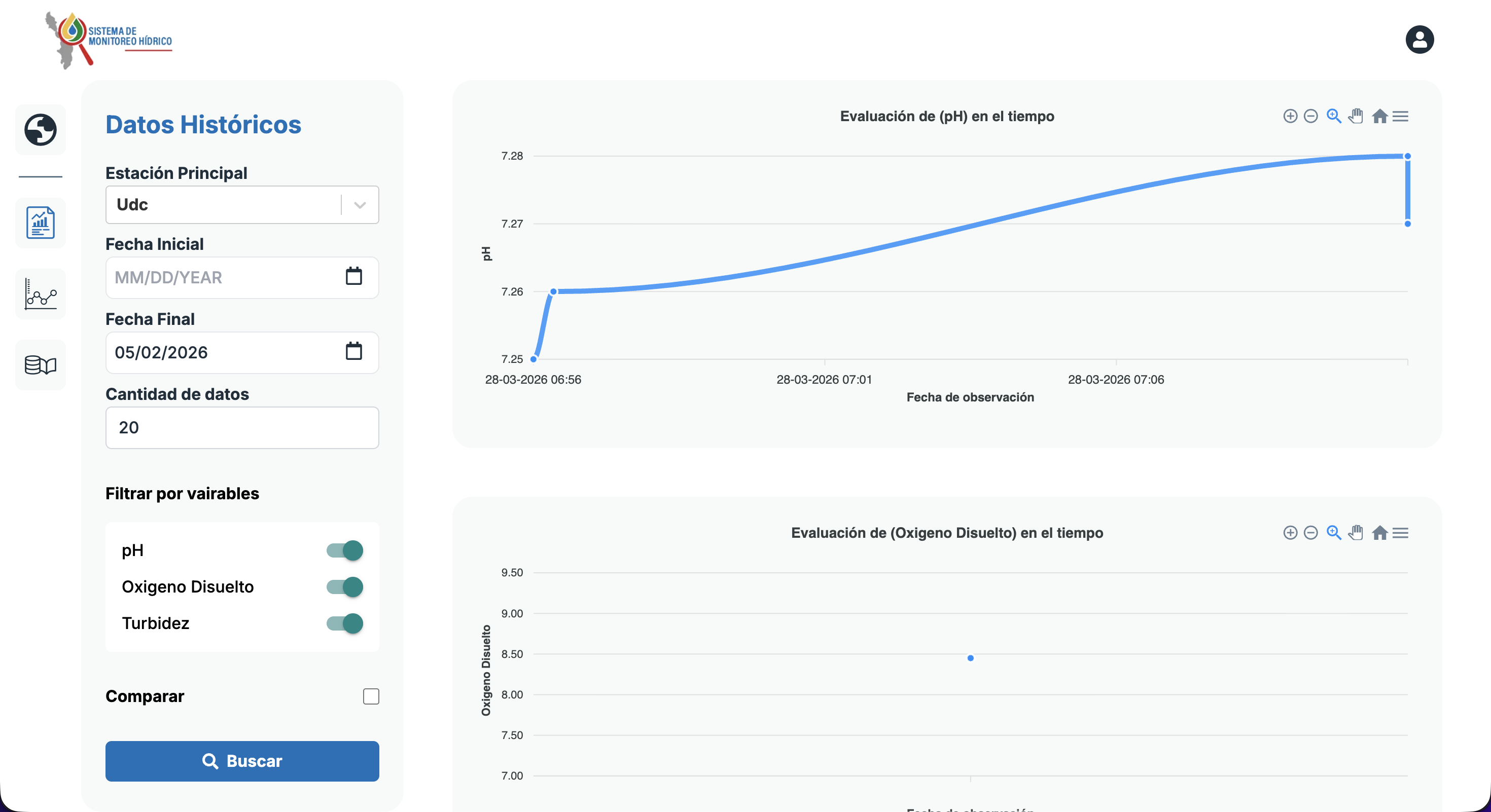Viewport: 1491px width, 812px height.
Task: Check the Comparar checkbox
Action: click(371, 696)
